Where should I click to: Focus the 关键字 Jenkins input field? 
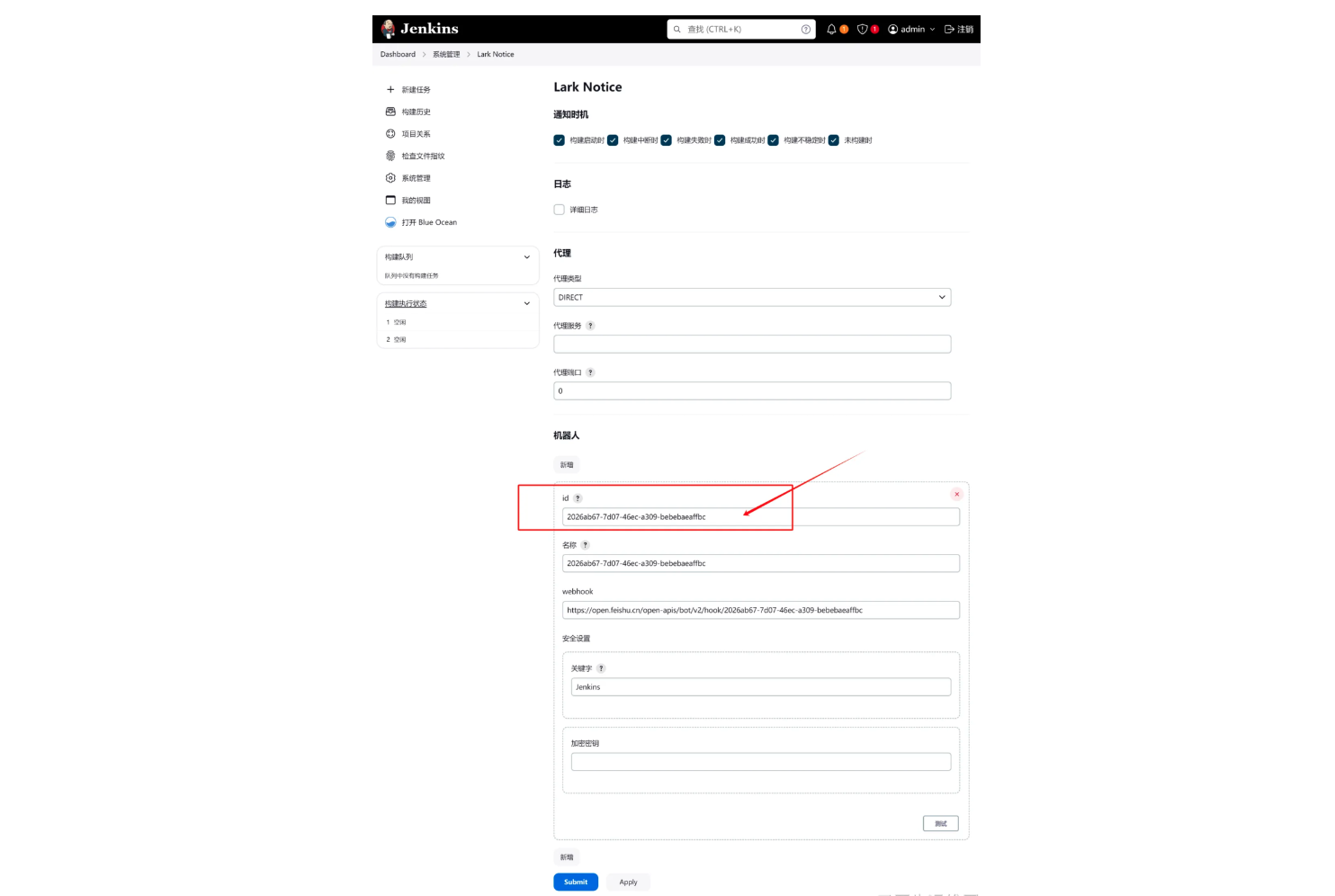pyautogui.click(x=761, y=687)
